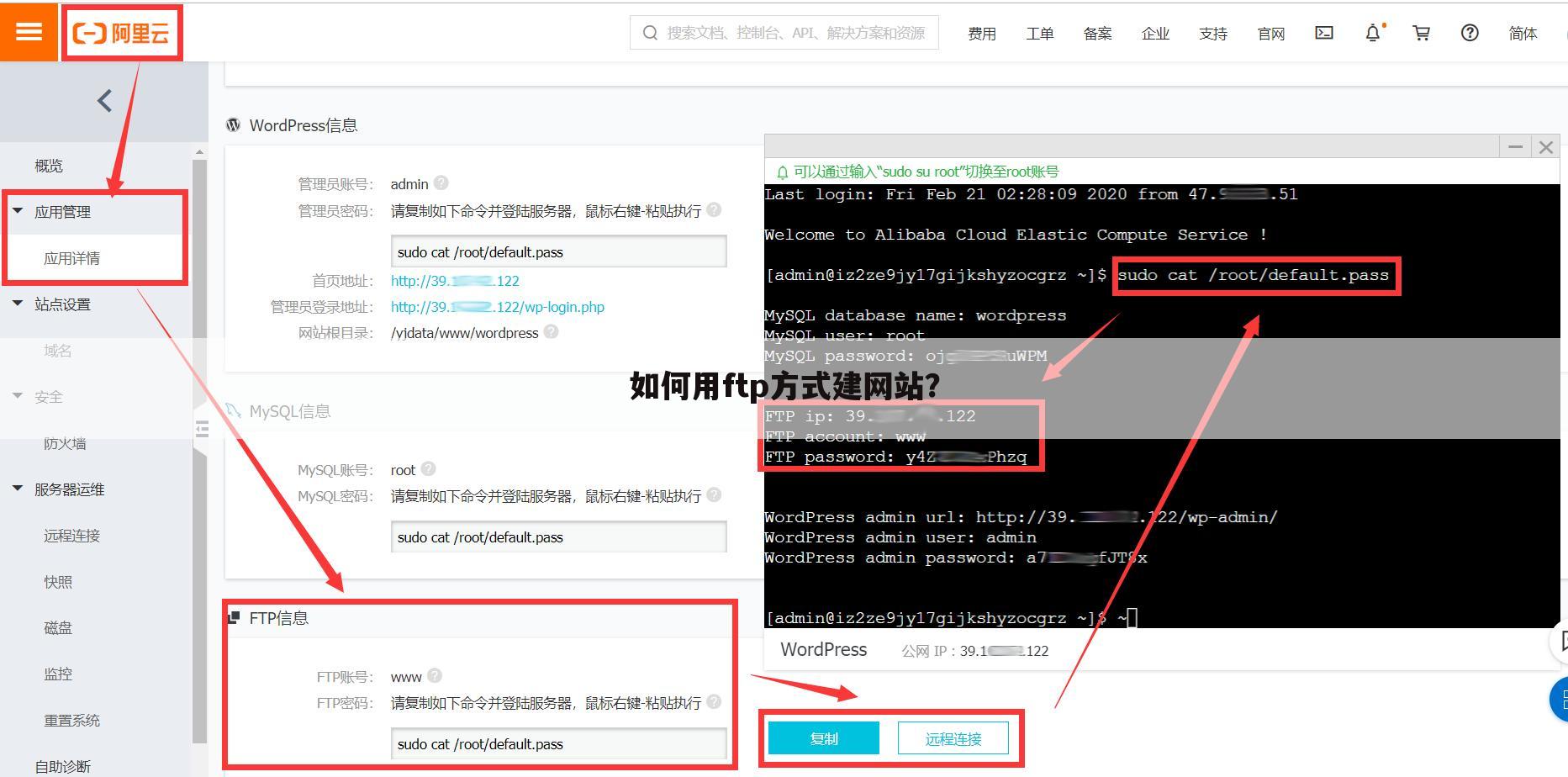Click the sidebar collapse handle icon

click(x=202, y=430)
